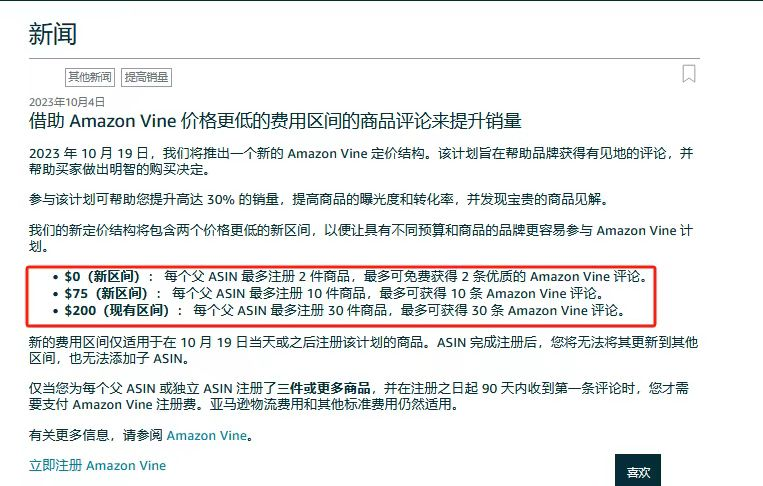763x486 pixels.
Task: Select the $0（新区间）bullet item
Action: 350,276
